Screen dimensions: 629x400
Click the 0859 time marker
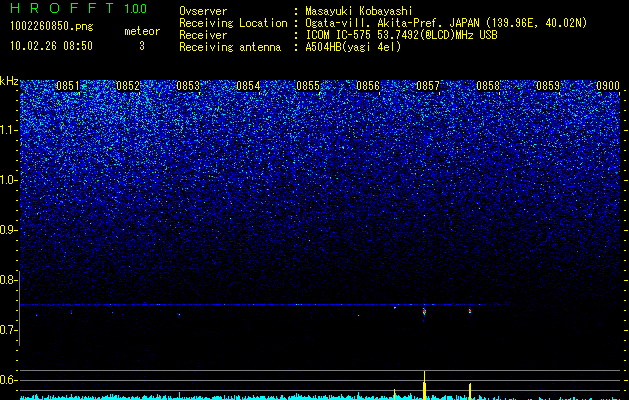(548, 86)
